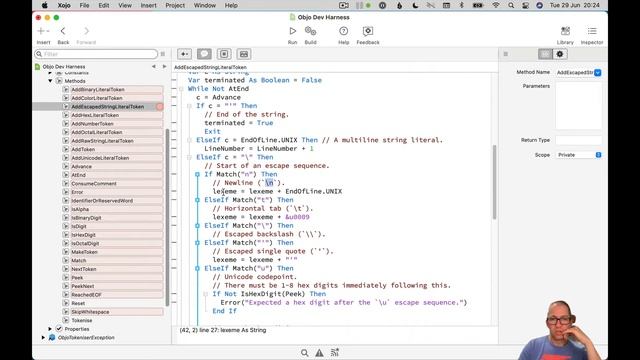Screen dimensions: 640x360
Task: Select the Inspector ID tab
Action: pyautogui.click(x=545, y=54)
